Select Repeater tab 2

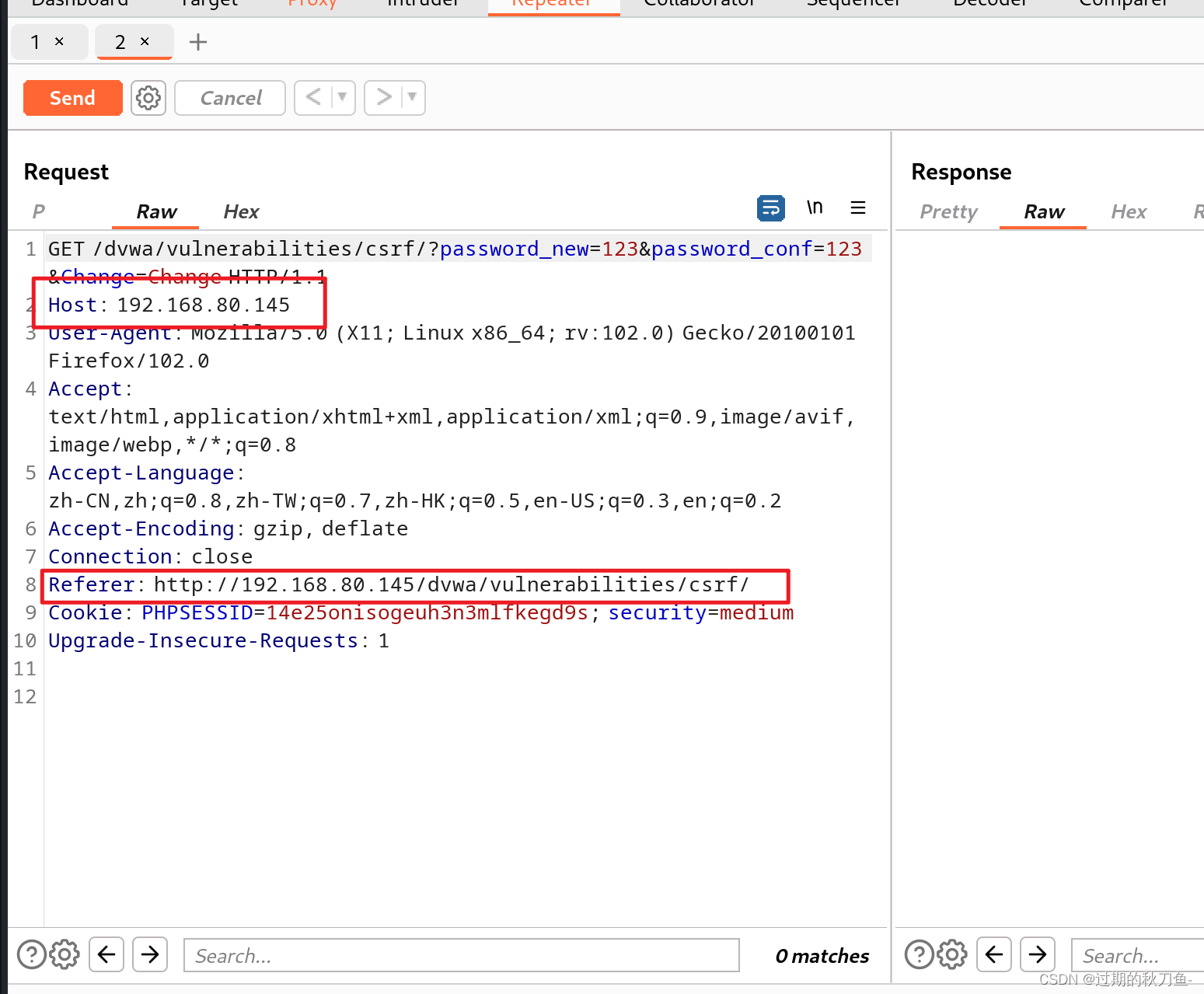click(120, 42)
